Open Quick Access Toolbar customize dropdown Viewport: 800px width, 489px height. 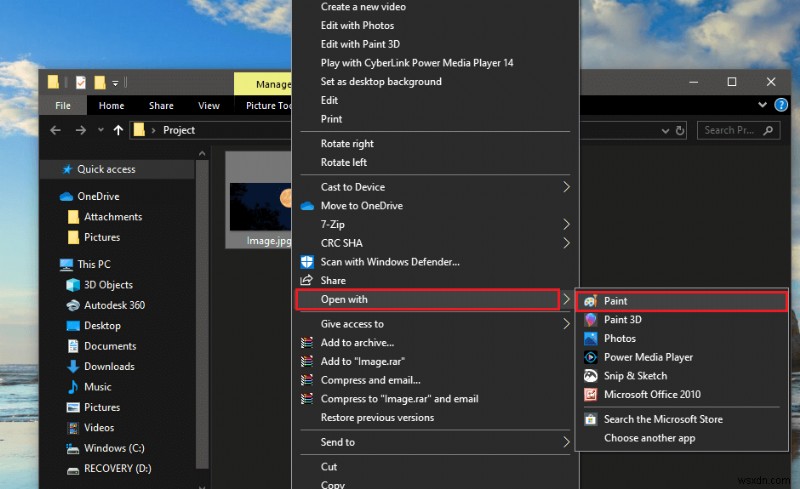tap(115, 83)
